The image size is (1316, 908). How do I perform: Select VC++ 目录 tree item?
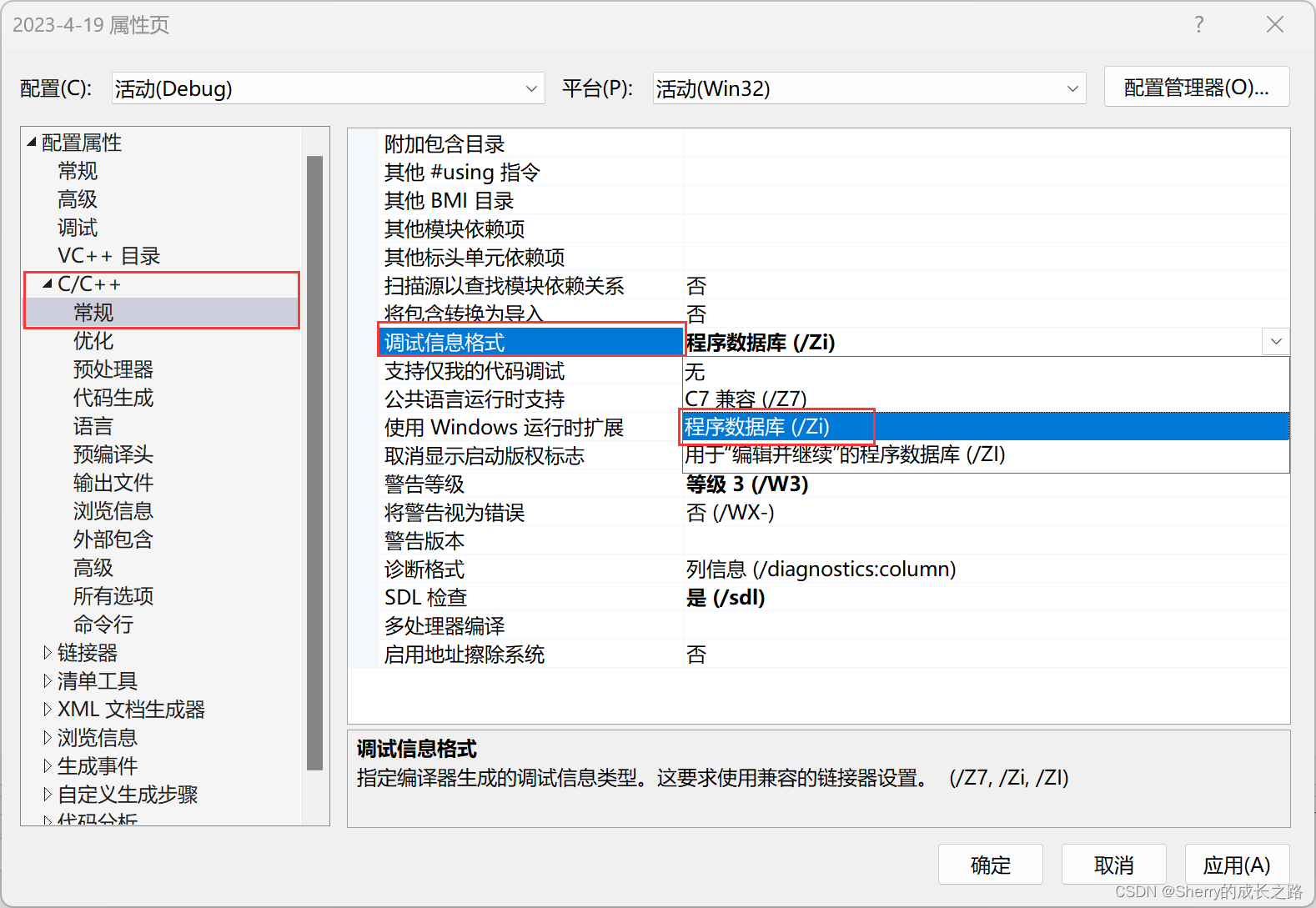coord(108,256)
